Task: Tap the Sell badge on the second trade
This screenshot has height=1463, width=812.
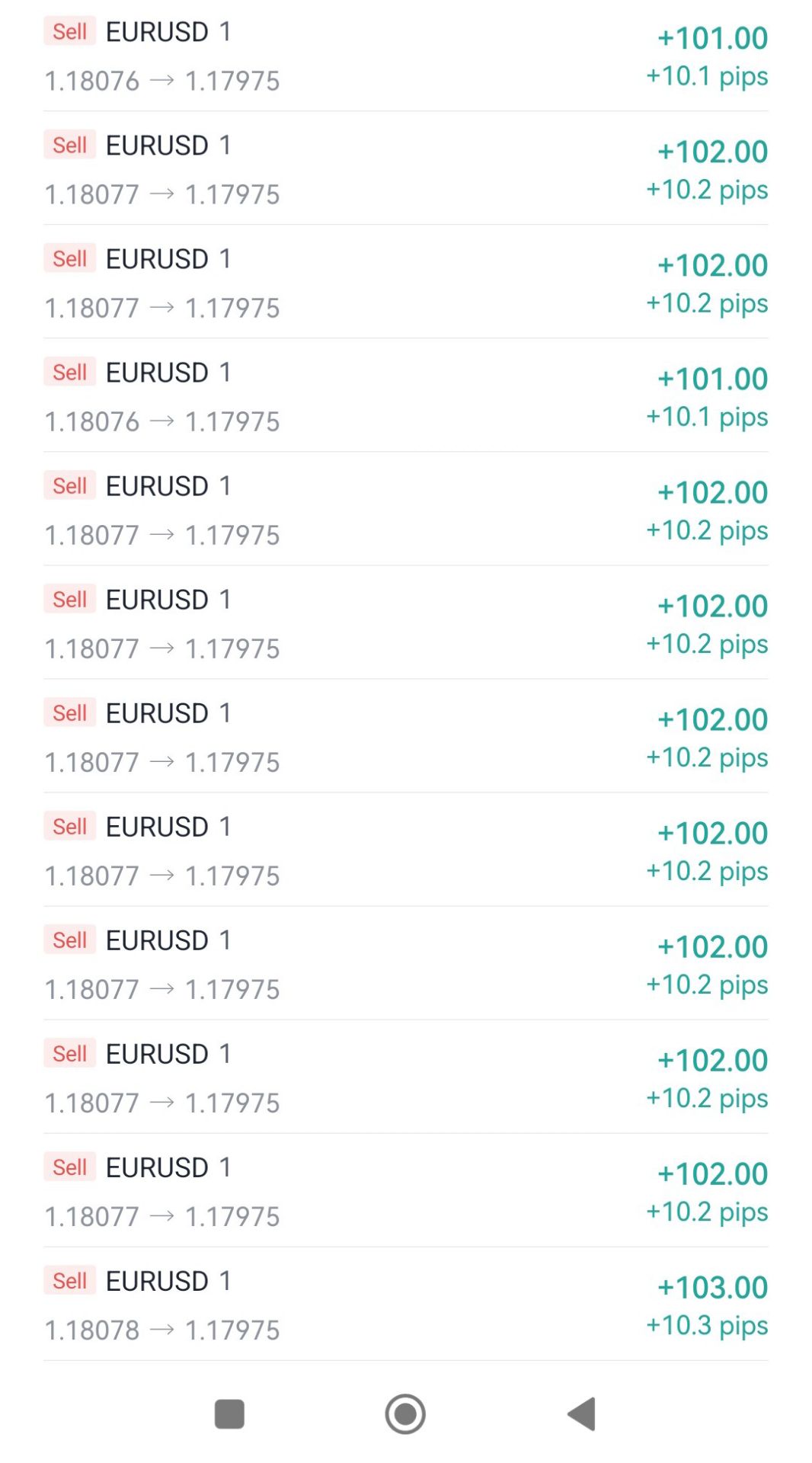Action: point(69,145)
